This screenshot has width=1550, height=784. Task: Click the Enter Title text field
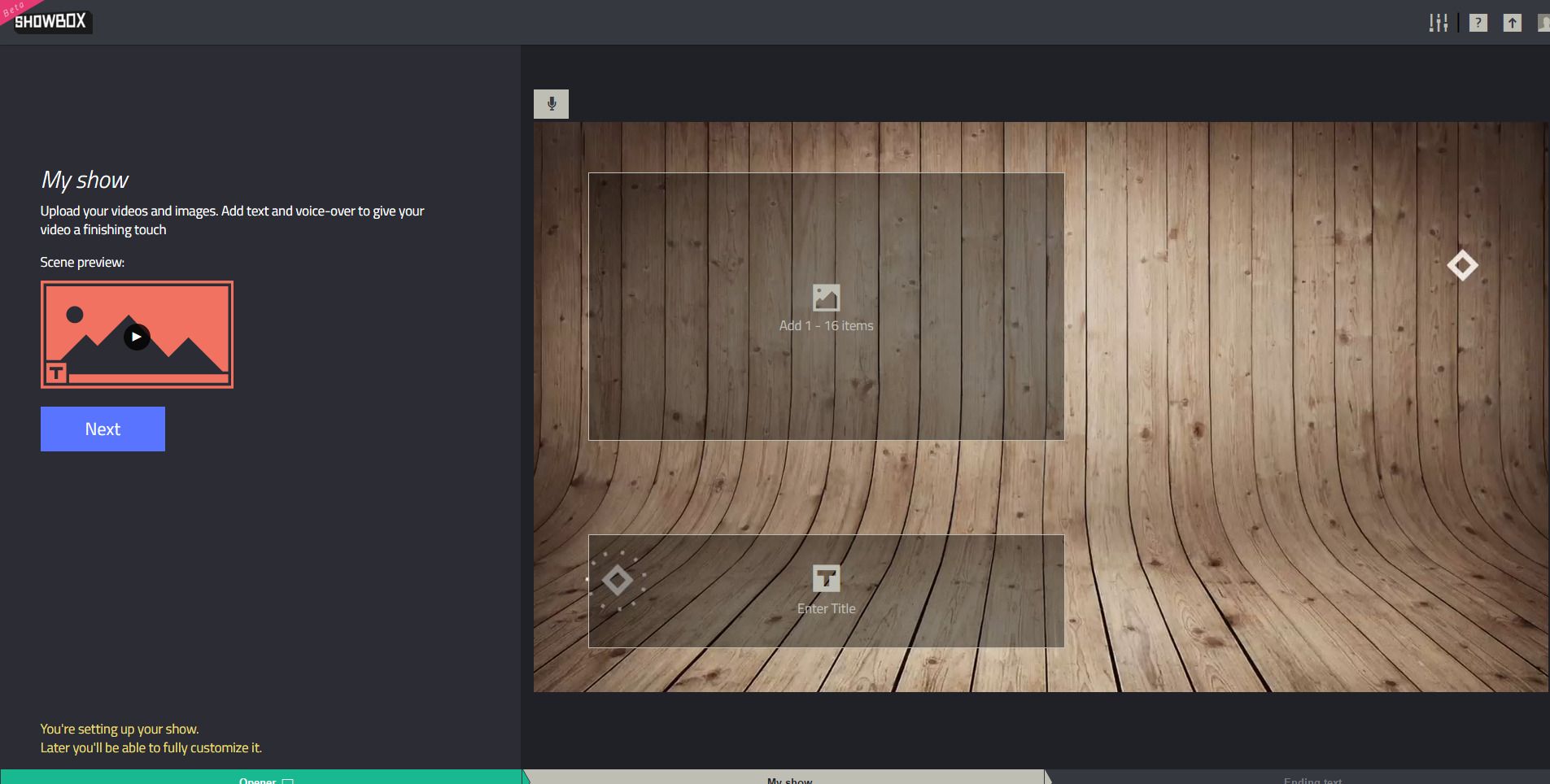825,608
